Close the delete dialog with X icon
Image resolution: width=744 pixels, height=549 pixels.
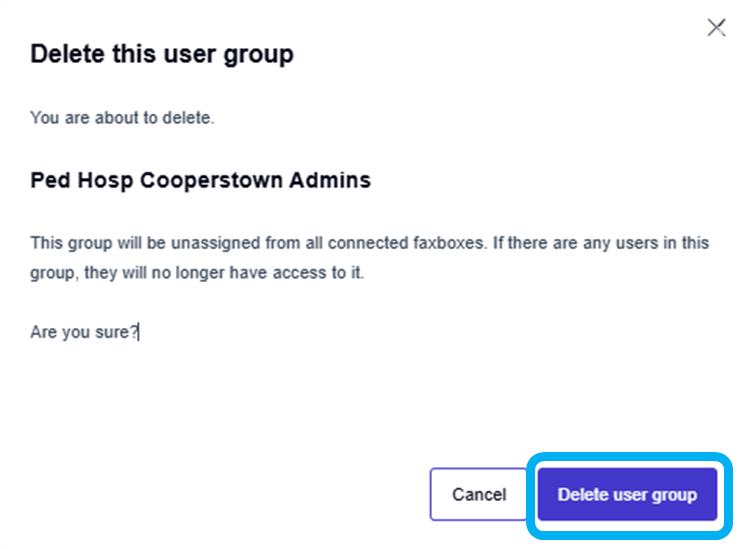click(x=716, y=28)
